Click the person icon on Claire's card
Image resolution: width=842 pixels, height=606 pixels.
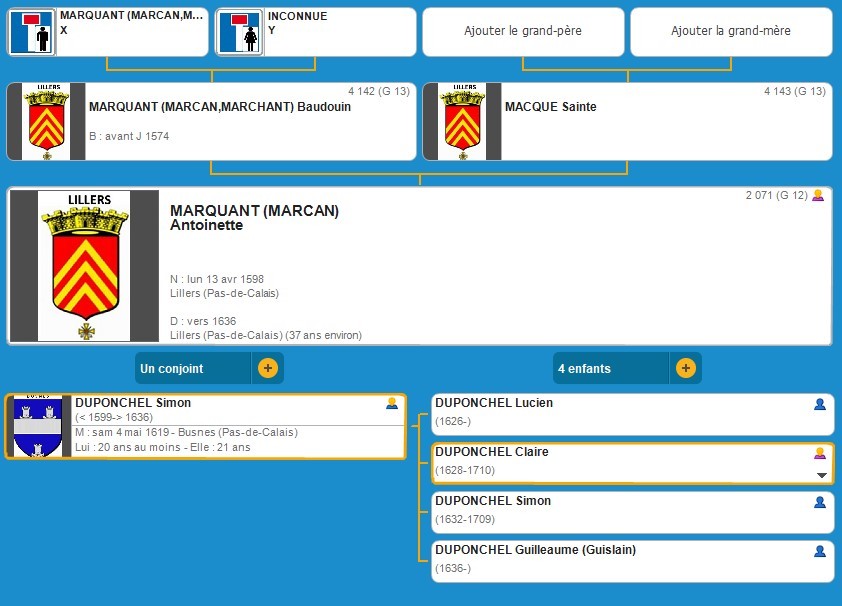(x=820, y=453)
